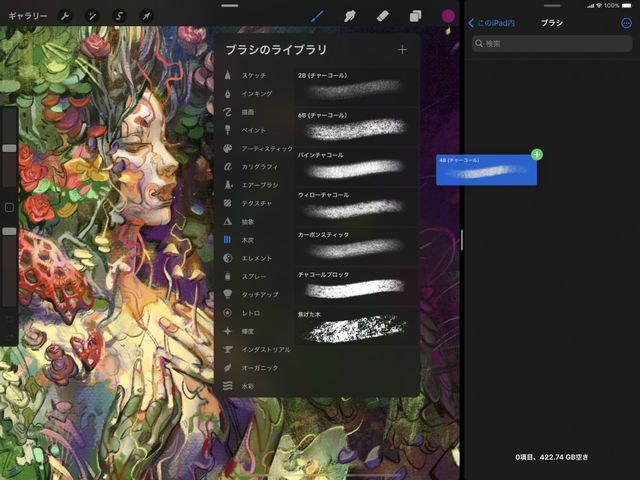
Task: Add a new brush with plus icon
Action: click(x=402, y=50)
